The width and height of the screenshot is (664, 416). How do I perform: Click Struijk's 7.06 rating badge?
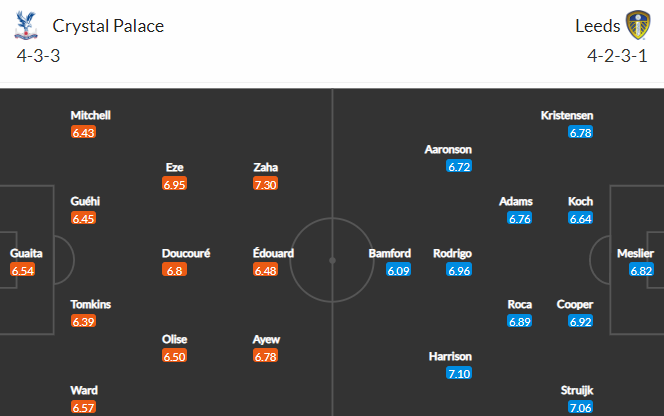(580, 407)
